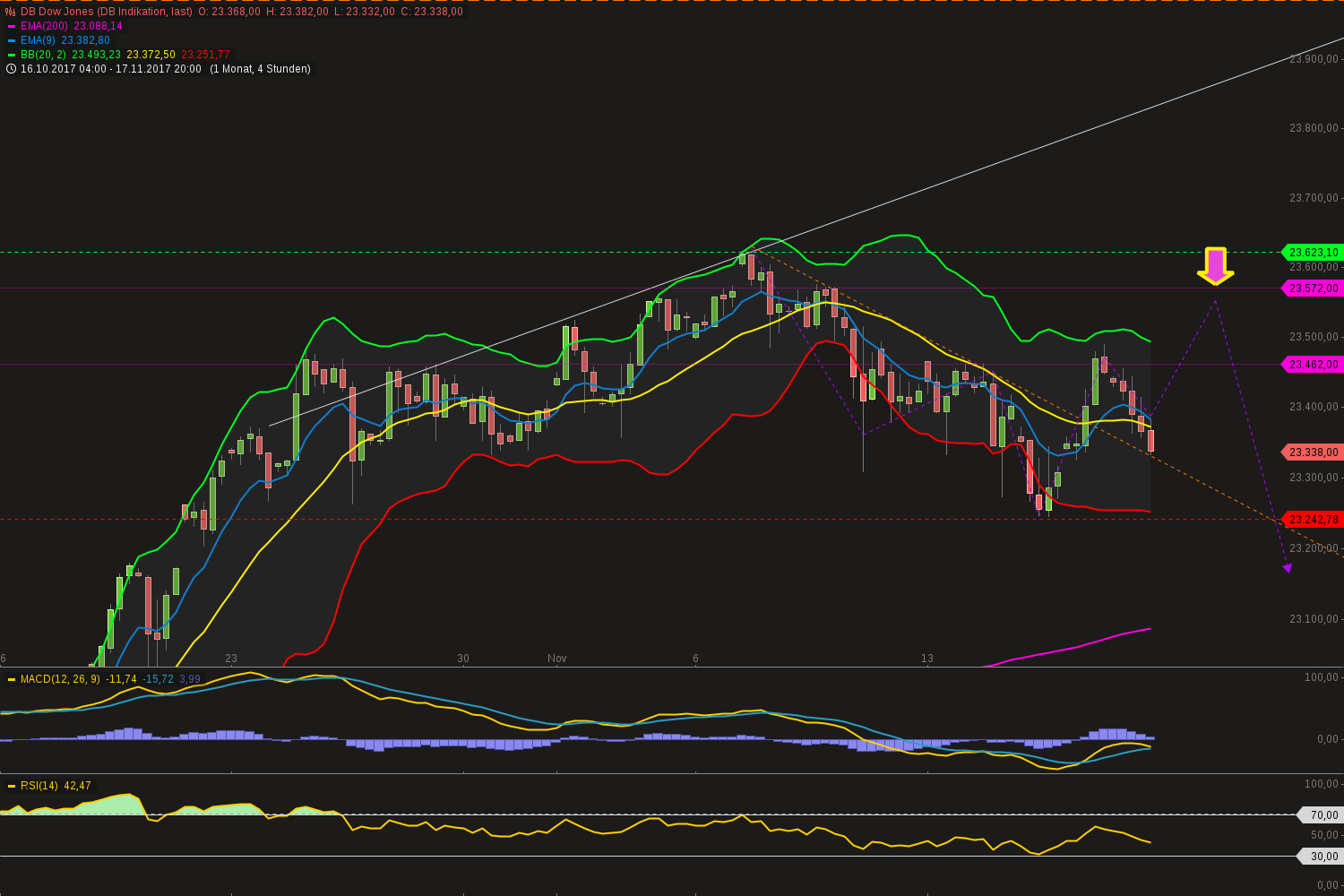Click the MACD yellow marker icon in indicator panel
This screenshot has width=1344, height=896.
(10, 679)
